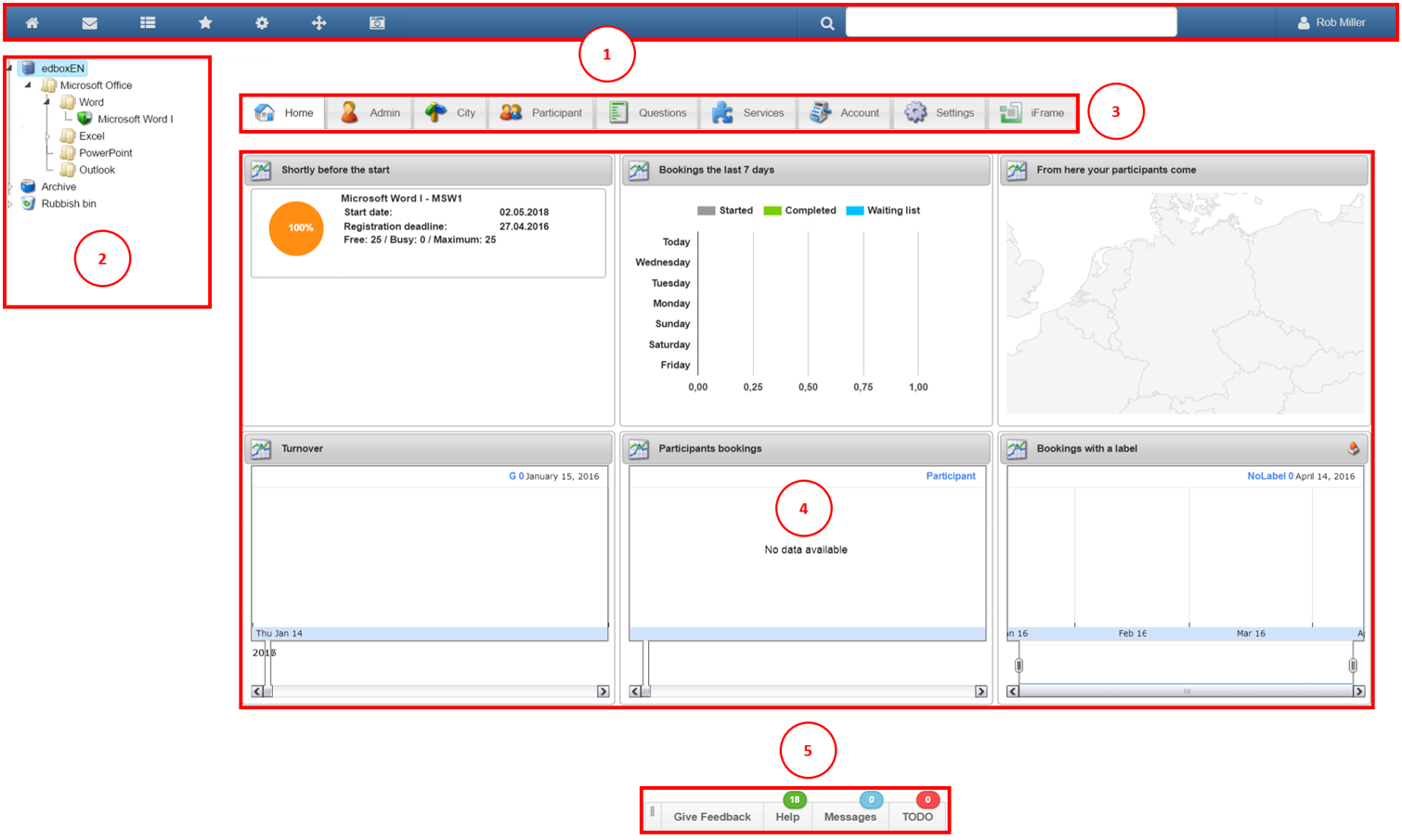Click the home icon in top bar
Screen dimensions: 1402x840
click(x=32, y=23)
